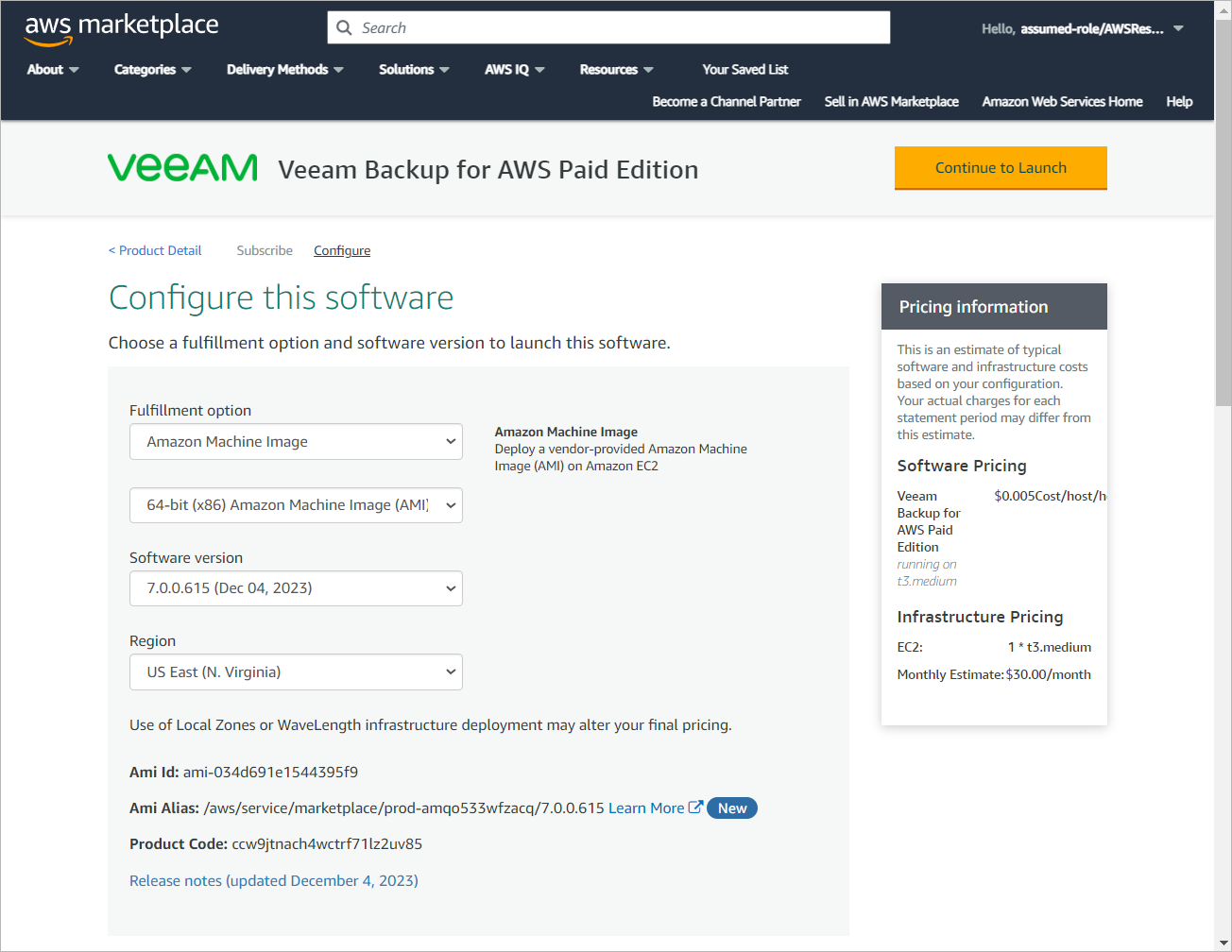
Task: Open Become a Channel Partner link
Action: point(727,102)
